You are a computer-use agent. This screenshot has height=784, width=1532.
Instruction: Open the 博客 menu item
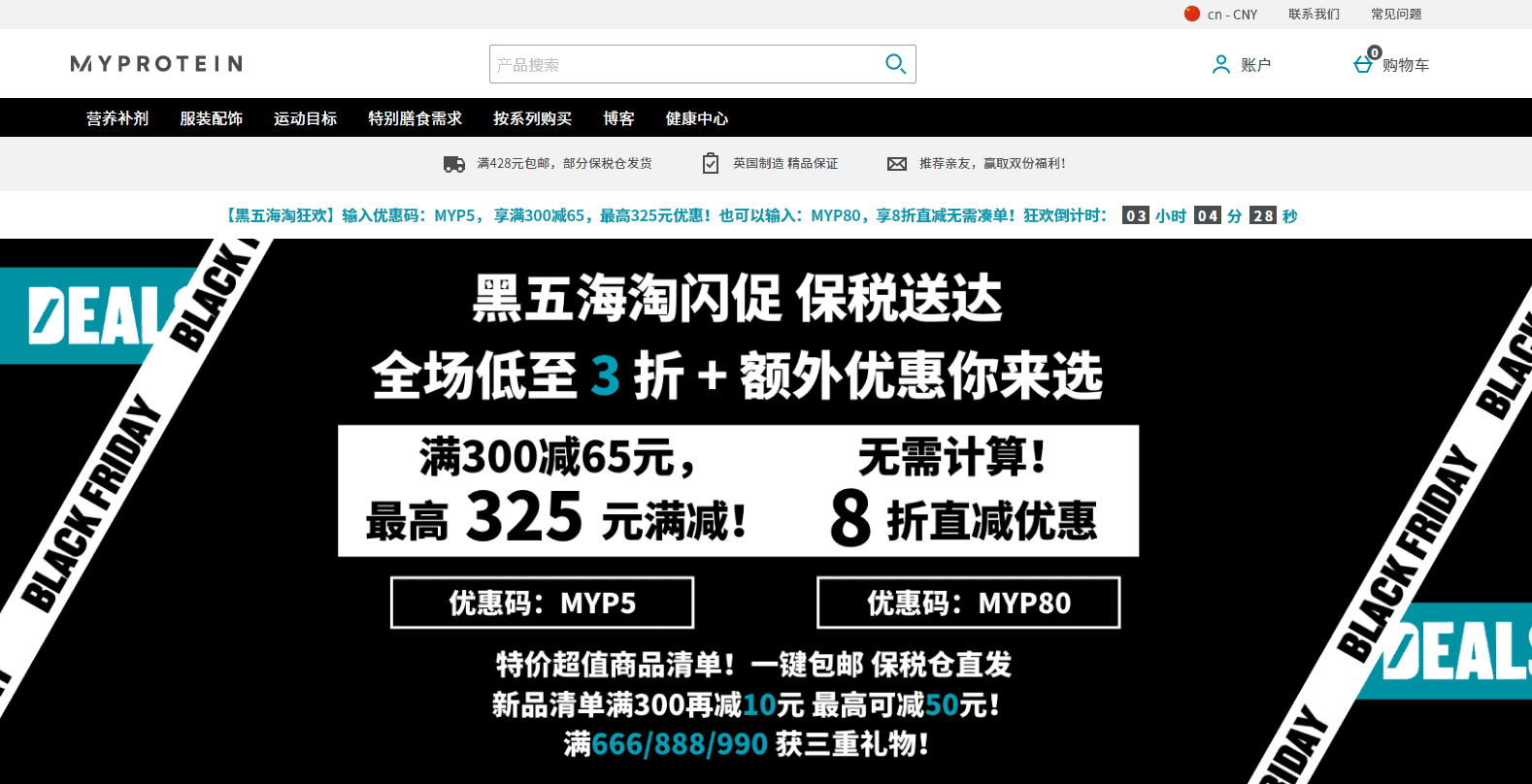(618, 118)
